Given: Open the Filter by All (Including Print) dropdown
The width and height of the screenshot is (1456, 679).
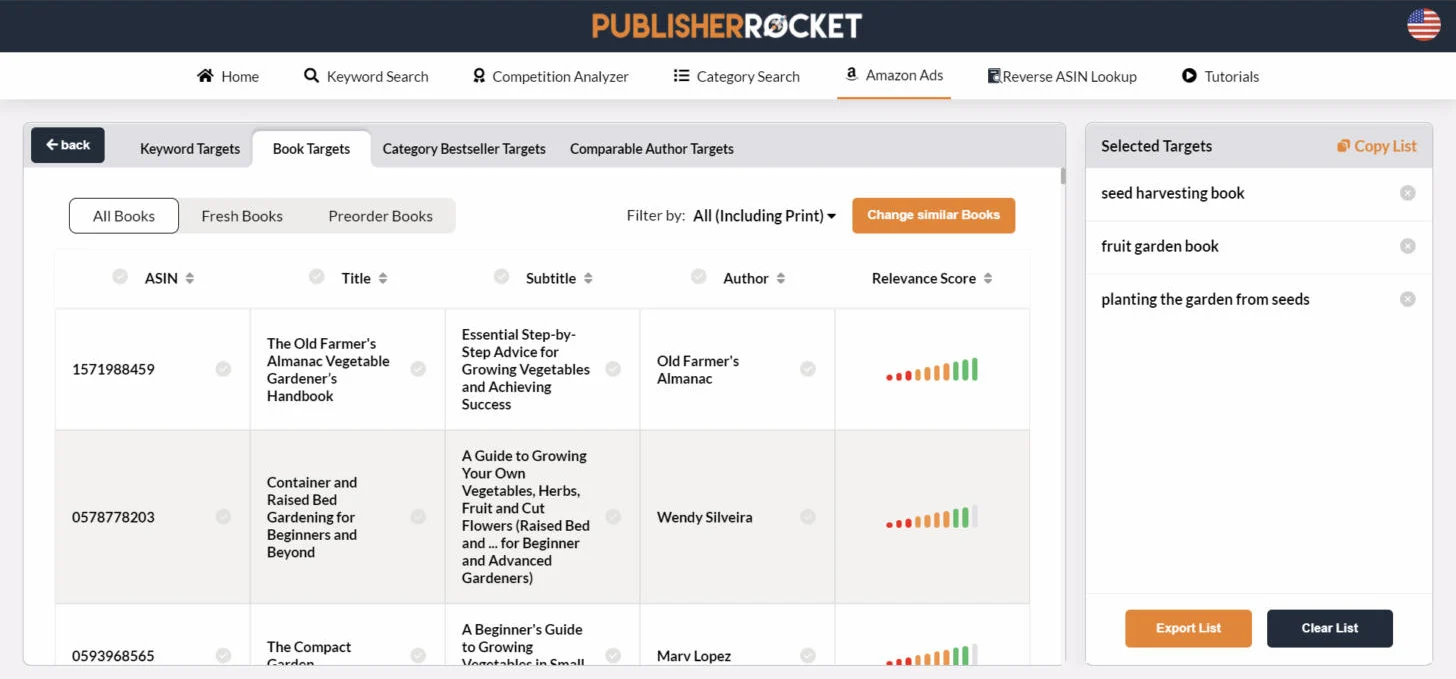Looking at the screenshot, I should tap(764, 216).
